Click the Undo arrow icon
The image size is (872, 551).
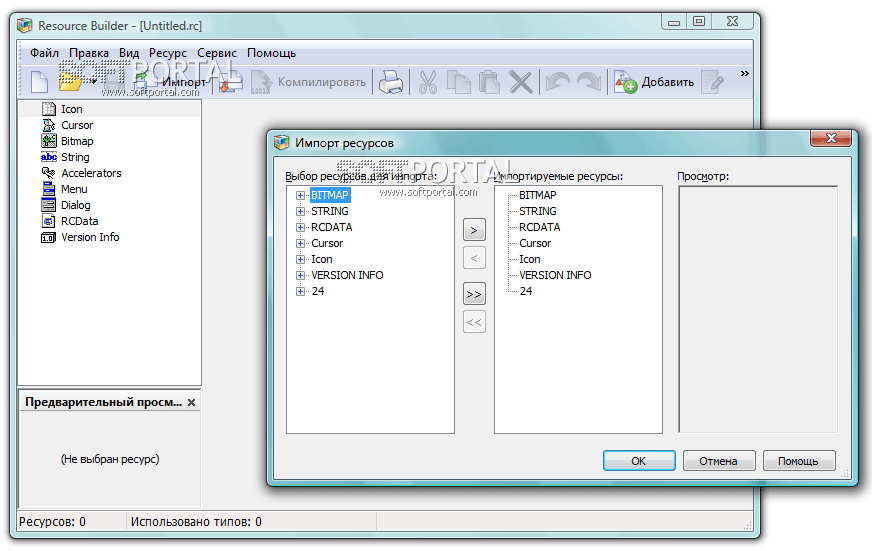click(x=557, y=82)
